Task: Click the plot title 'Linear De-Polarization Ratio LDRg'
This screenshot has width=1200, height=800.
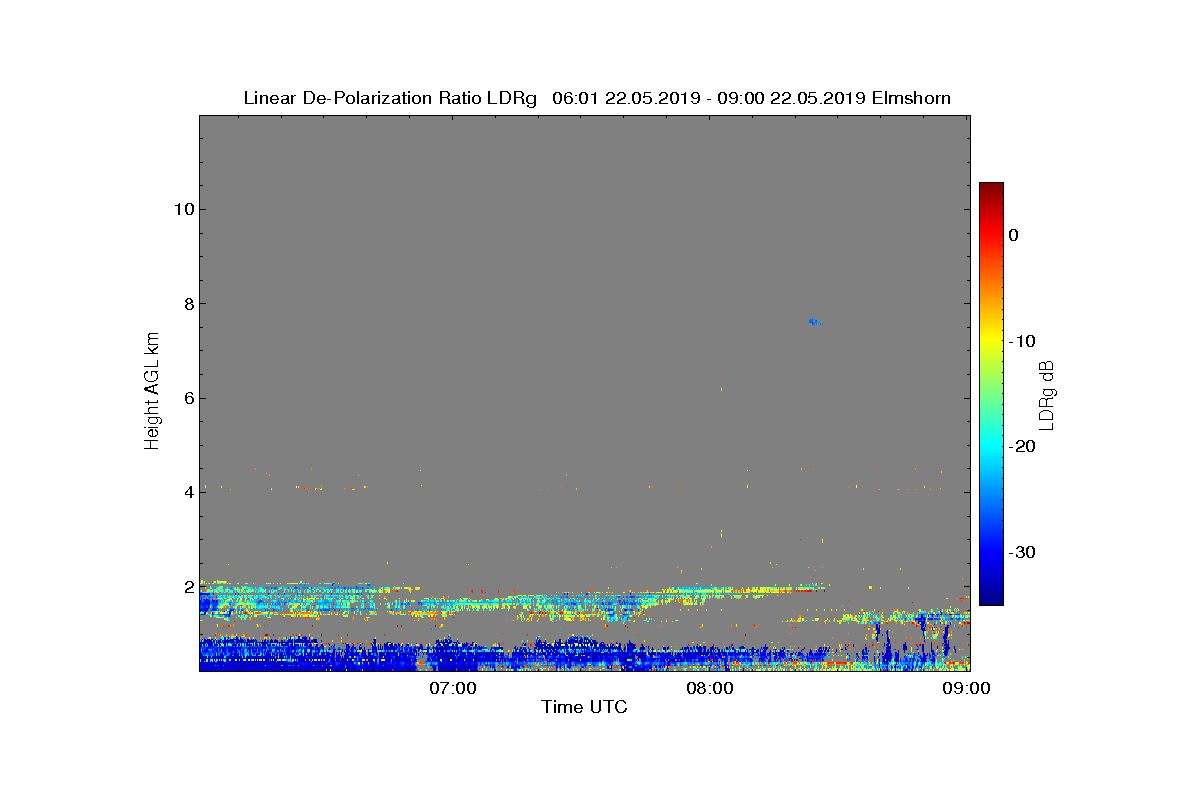Action: coord(391,98)
